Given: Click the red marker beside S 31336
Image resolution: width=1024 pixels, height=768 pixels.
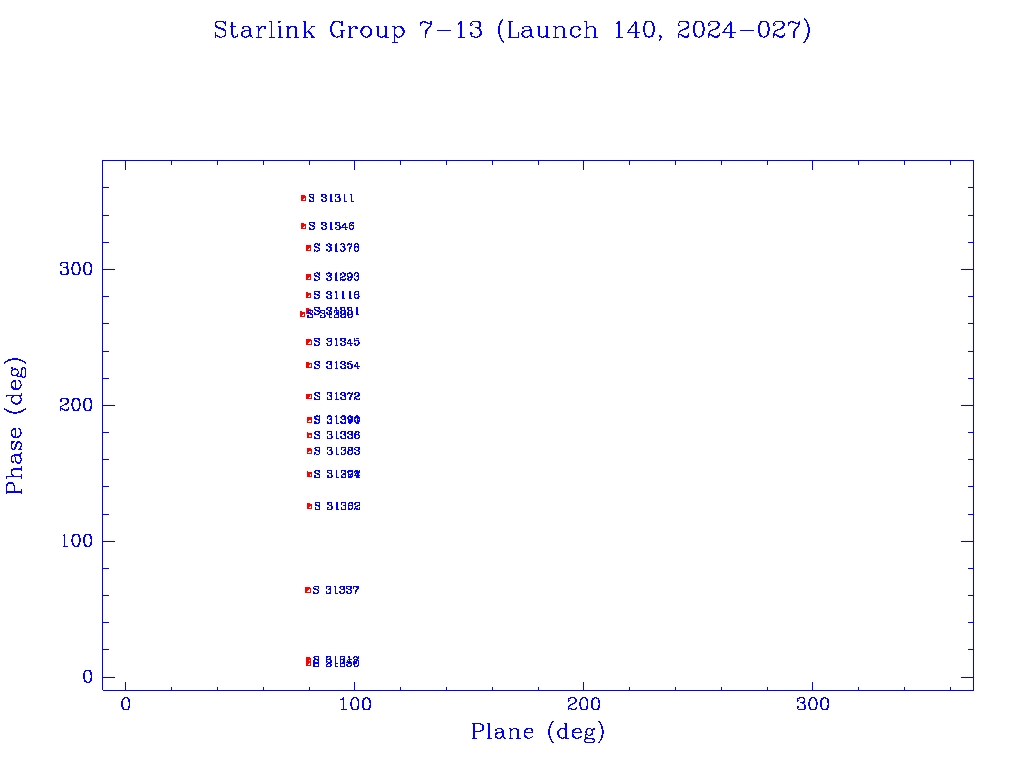Looking at the screenshot, I should 310,436.
